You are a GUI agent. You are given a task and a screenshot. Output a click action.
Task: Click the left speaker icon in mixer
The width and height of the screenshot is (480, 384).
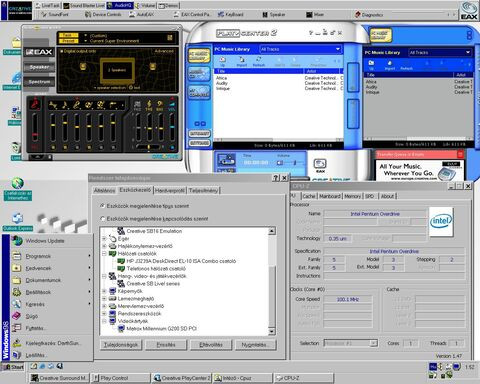[x=83, y=66]
